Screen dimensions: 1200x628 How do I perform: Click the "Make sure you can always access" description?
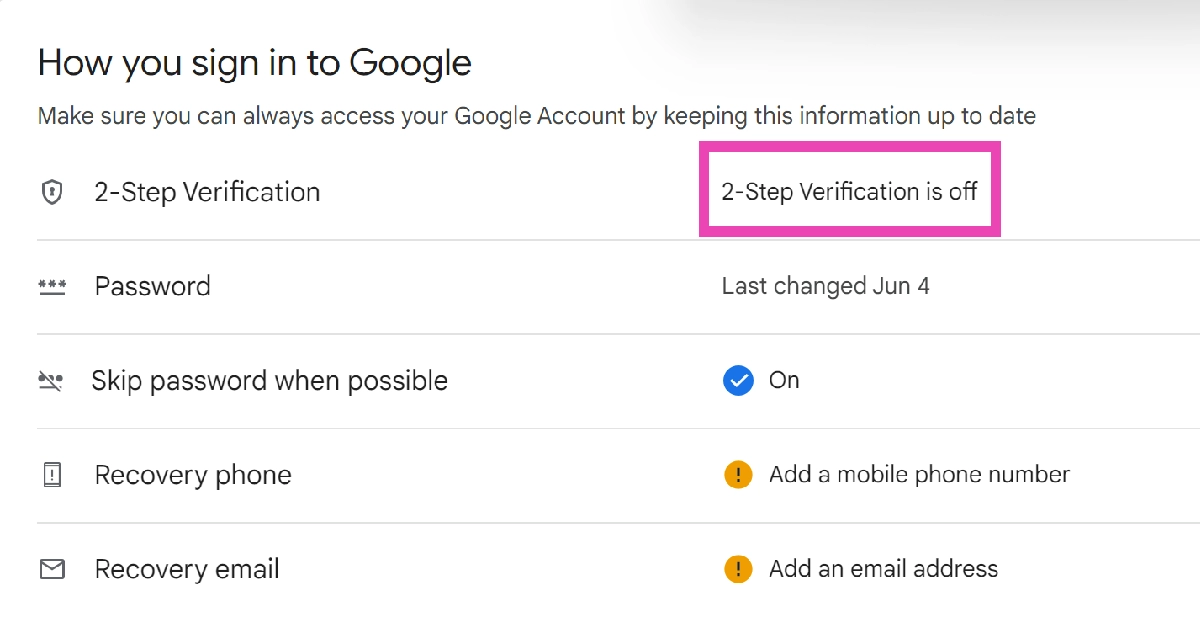(x=536, y=116)
